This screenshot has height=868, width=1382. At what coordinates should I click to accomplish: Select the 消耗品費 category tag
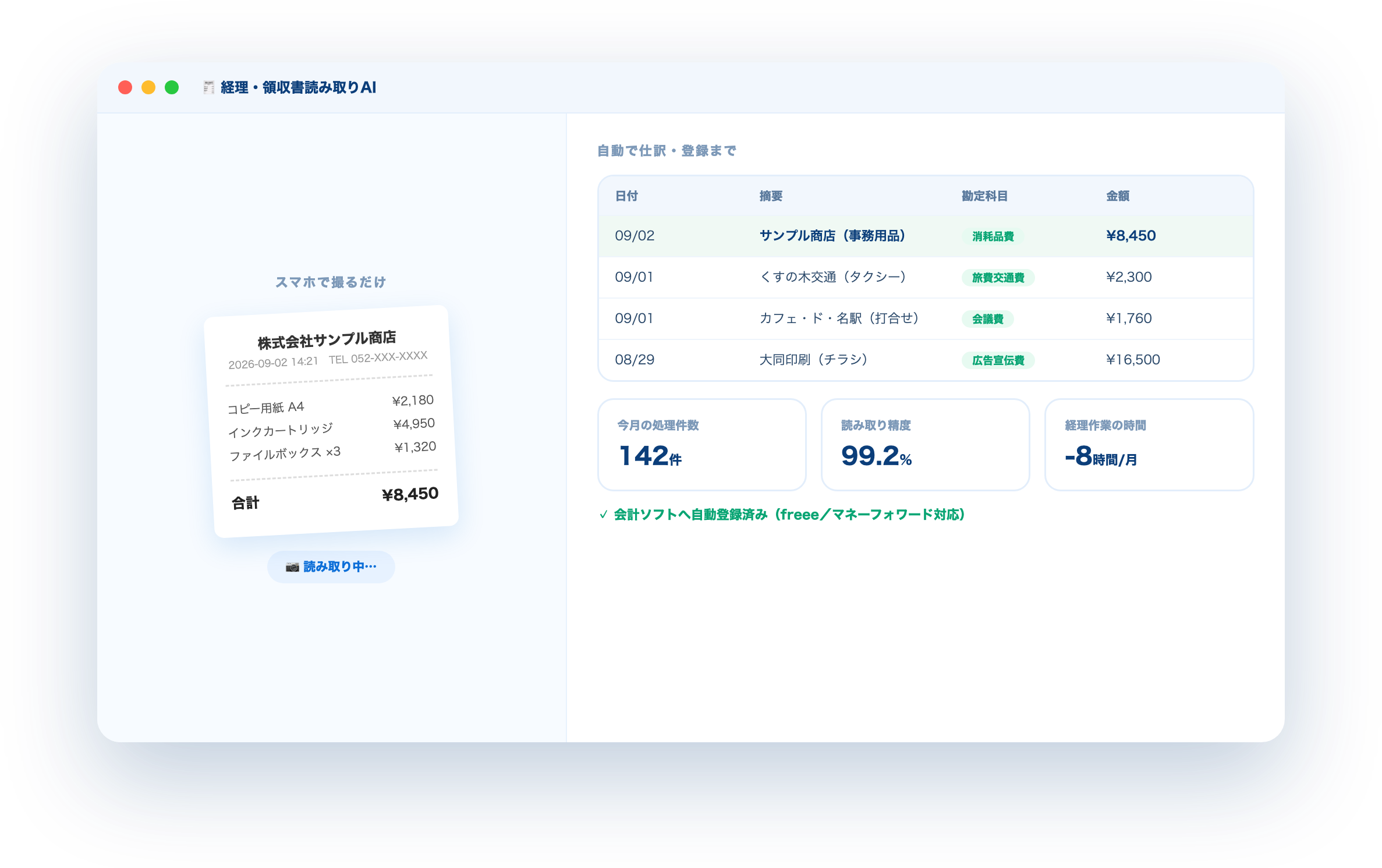[x=993, y=236]
